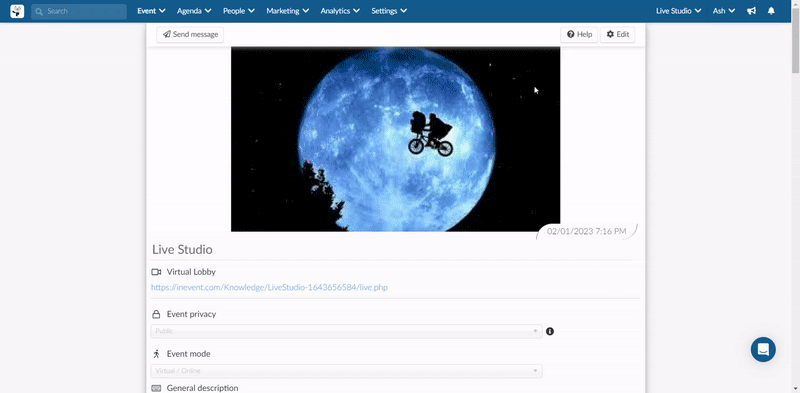Click the Event mode label
Screen dimensions: 800x393
click(x=188, y=354)
